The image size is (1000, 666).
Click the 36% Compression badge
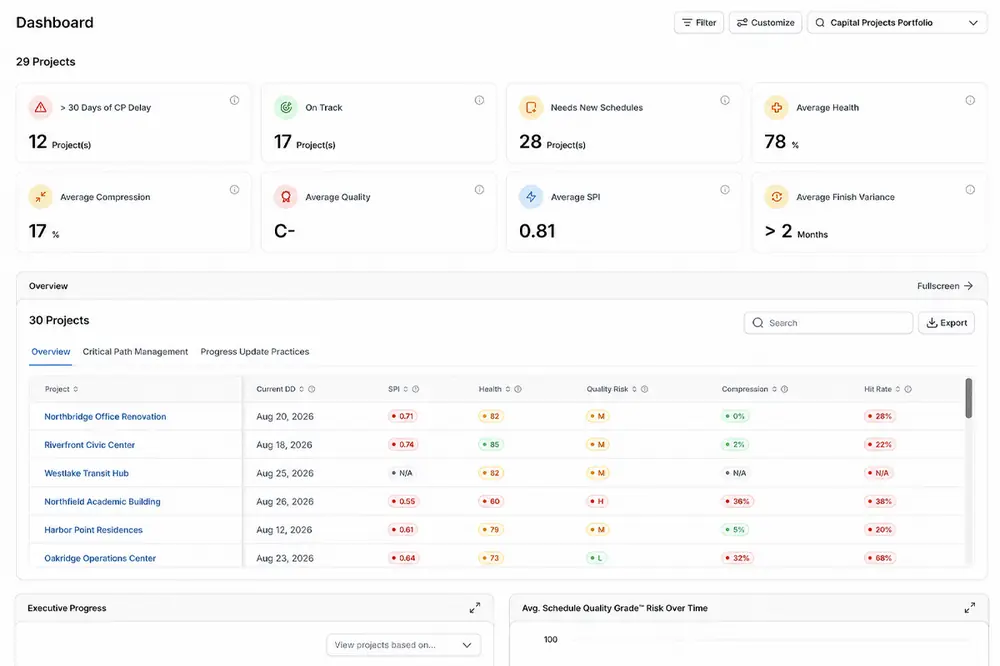[737, 501]
